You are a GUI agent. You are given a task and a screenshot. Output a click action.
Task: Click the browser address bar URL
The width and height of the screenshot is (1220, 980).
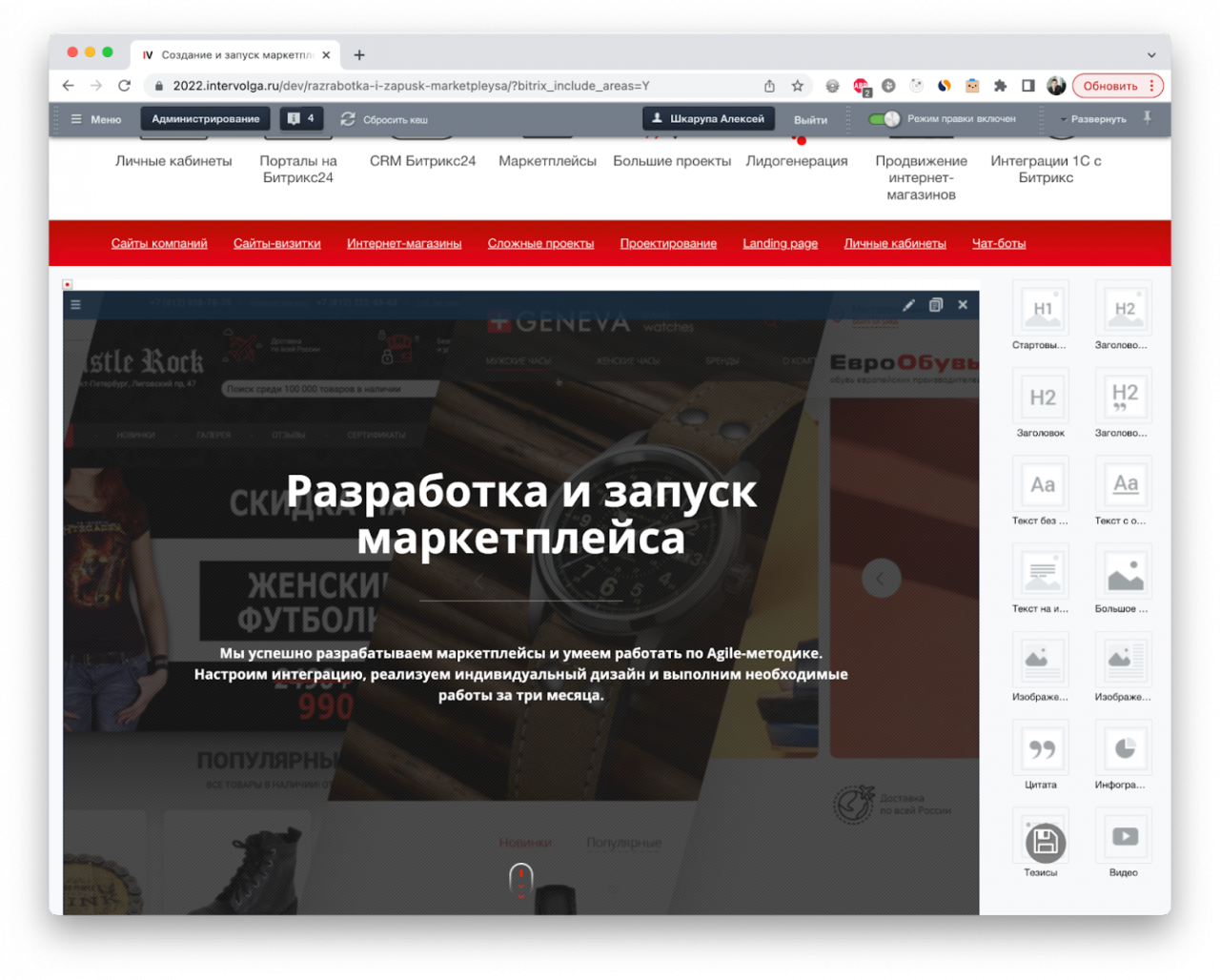(410, 86)
